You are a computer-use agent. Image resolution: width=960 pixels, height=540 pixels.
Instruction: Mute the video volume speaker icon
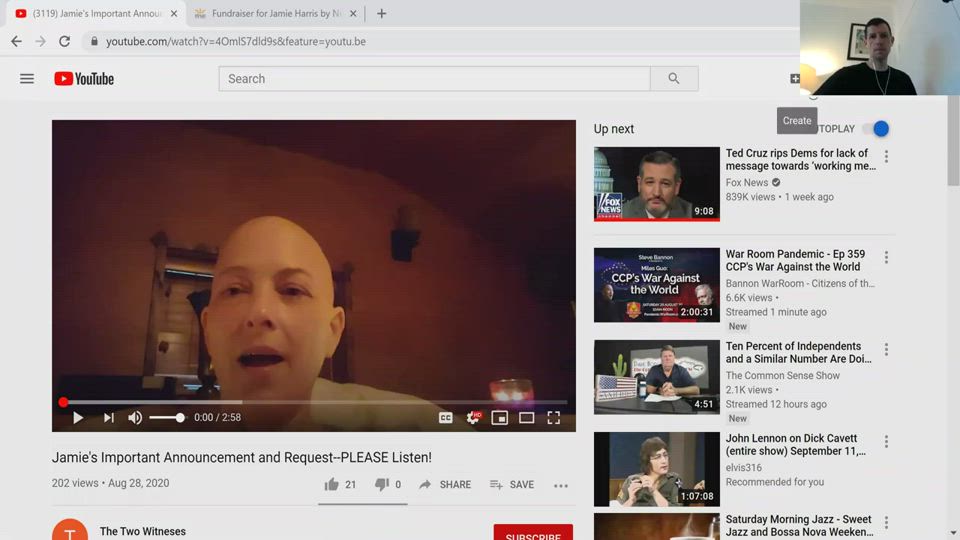tap(135, 418)
